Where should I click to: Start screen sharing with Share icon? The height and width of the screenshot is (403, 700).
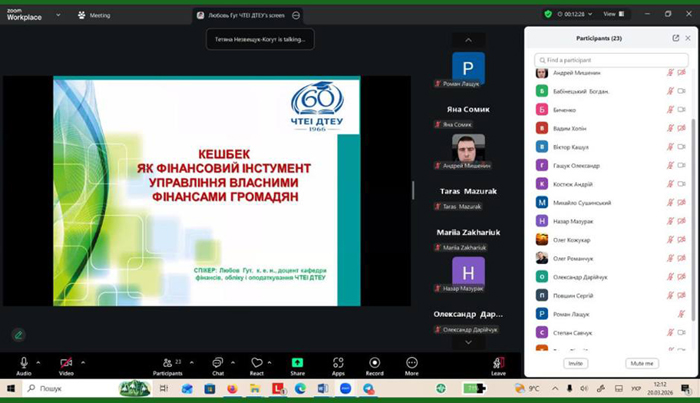coord(297,362)
